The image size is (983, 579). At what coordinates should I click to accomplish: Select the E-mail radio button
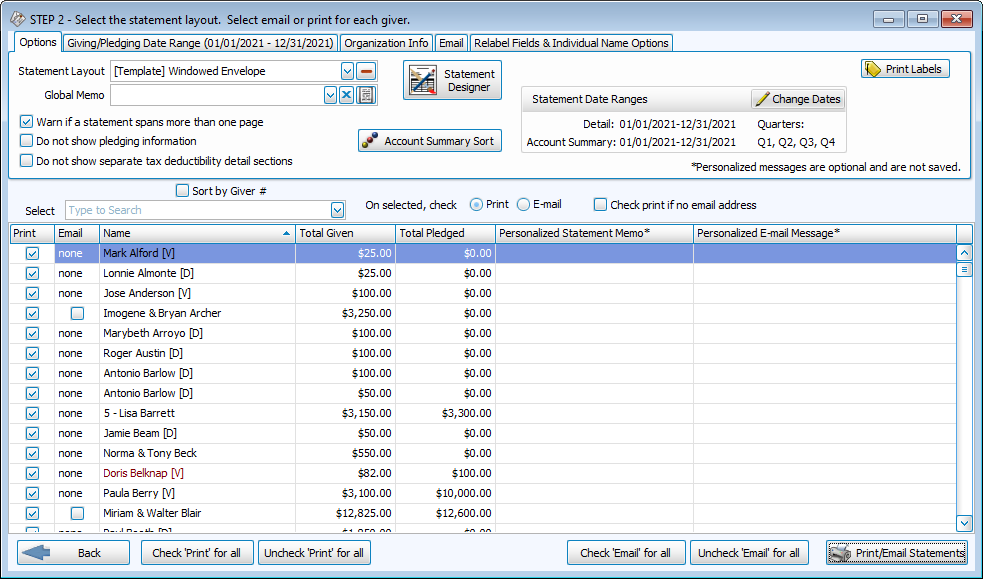coord(524,205)
